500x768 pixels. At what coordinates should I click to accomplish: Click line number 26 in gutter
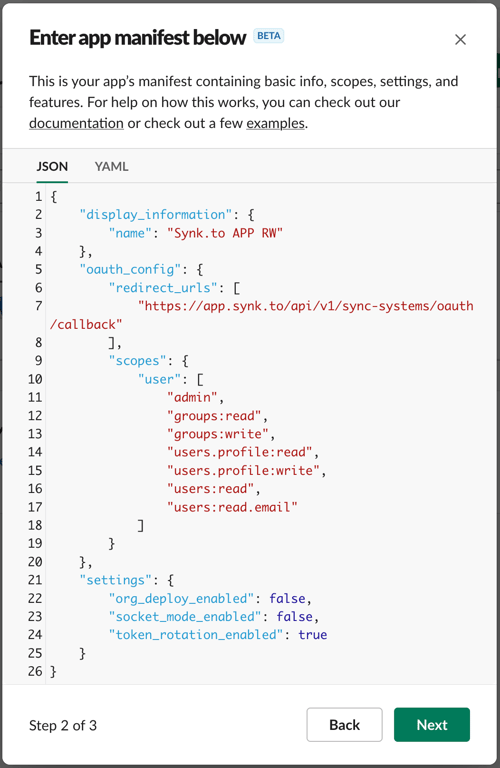point(35,672)
